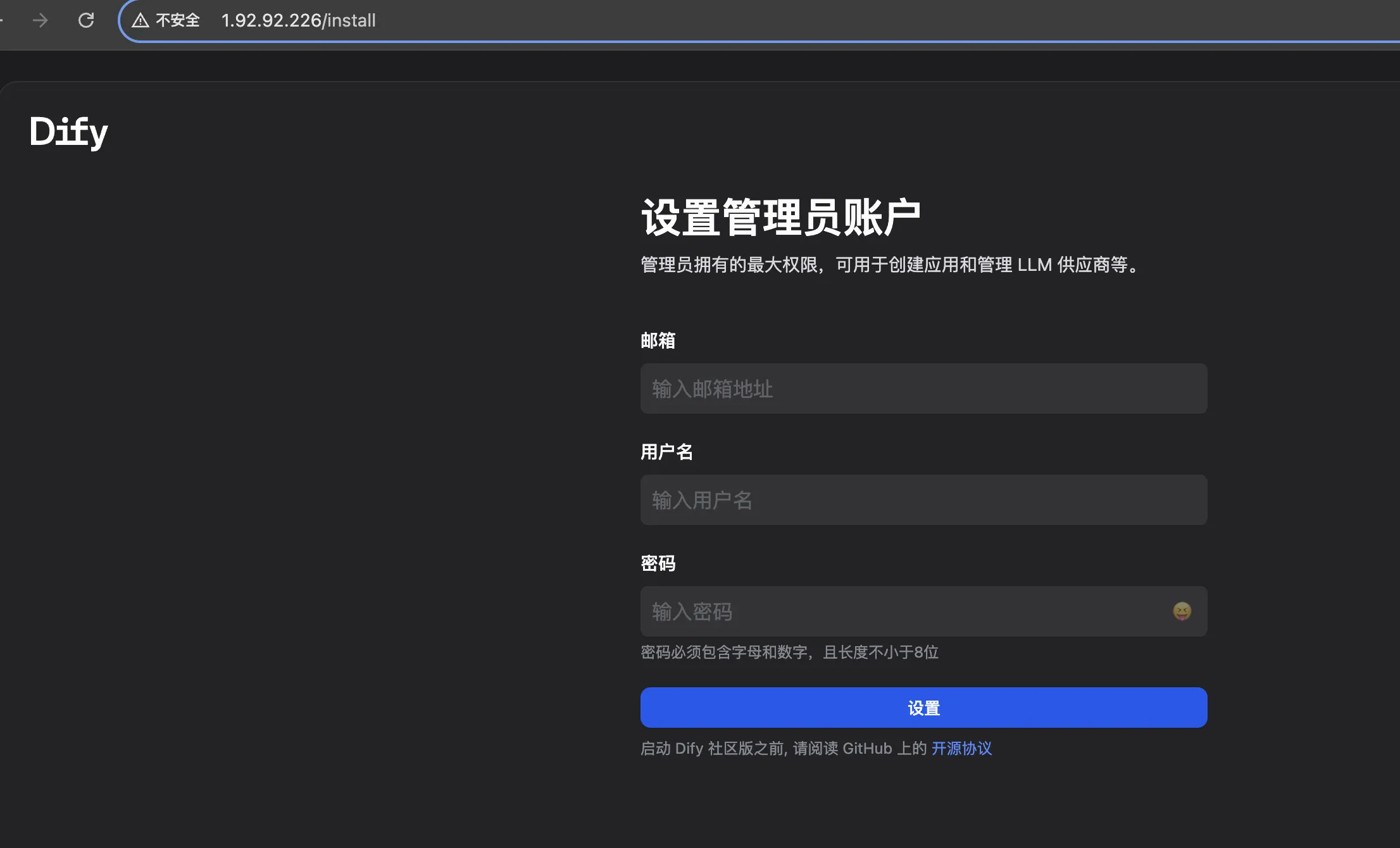Click the browser reload icon

click(x=87, y=20)
